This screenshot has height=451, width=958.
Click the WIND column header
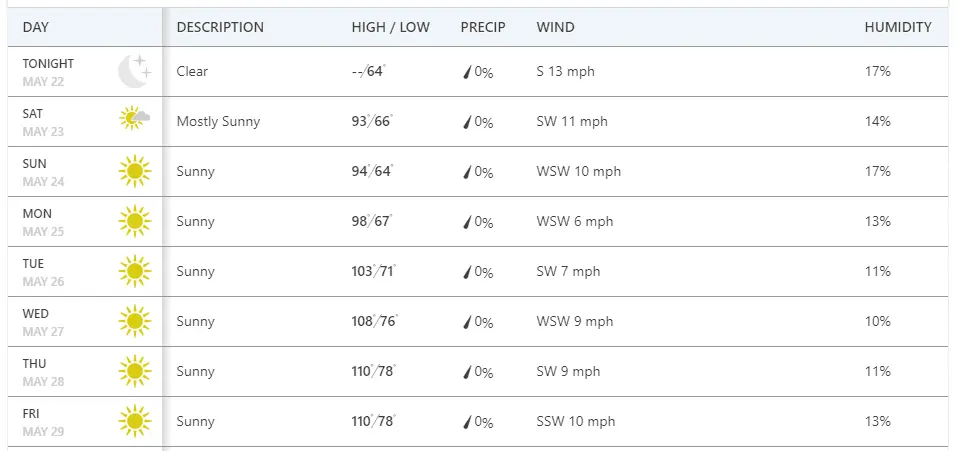(555, 27)
